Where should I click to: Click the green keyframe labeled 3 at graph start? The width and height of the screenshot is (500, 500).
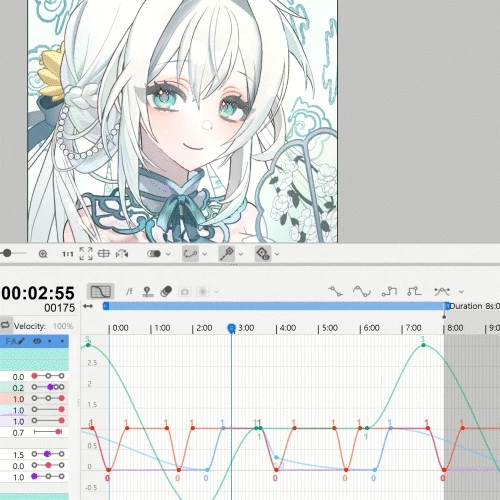pos(88,345)
